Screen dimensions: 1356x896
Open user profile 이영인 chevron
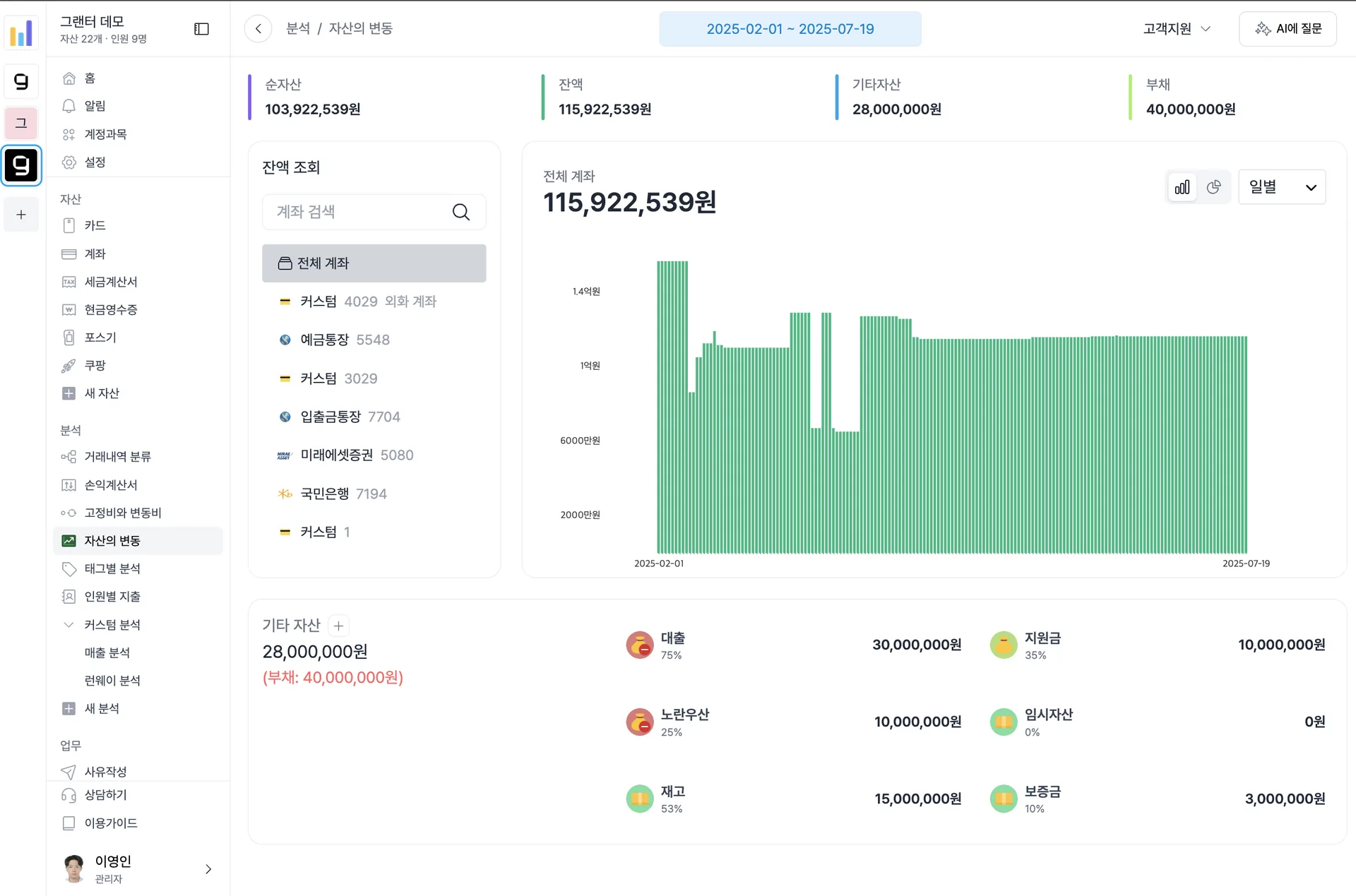pyautogui.click(x=208, y=869)
